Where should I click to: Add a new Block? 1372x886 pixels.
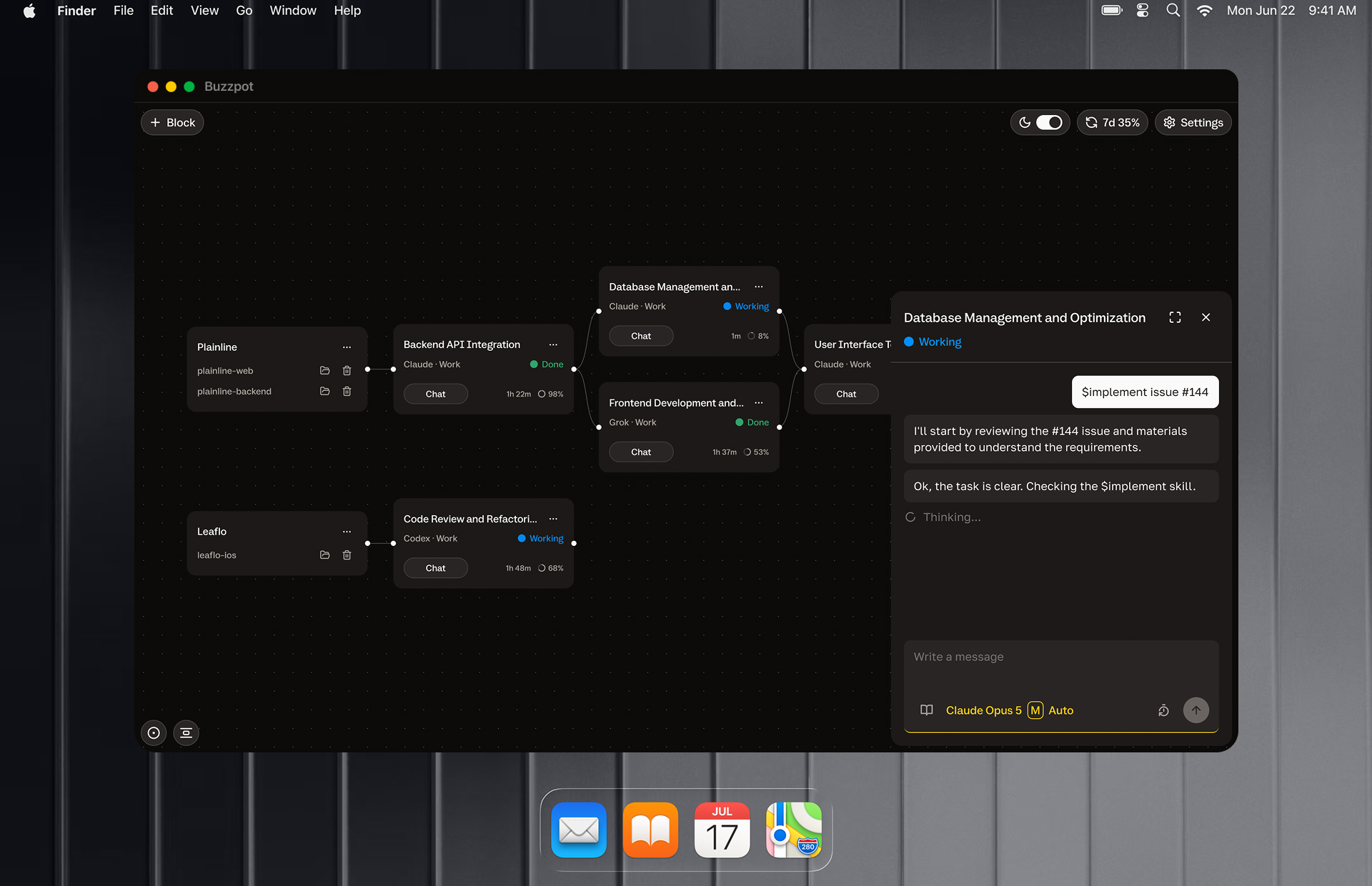click(172, 123)
